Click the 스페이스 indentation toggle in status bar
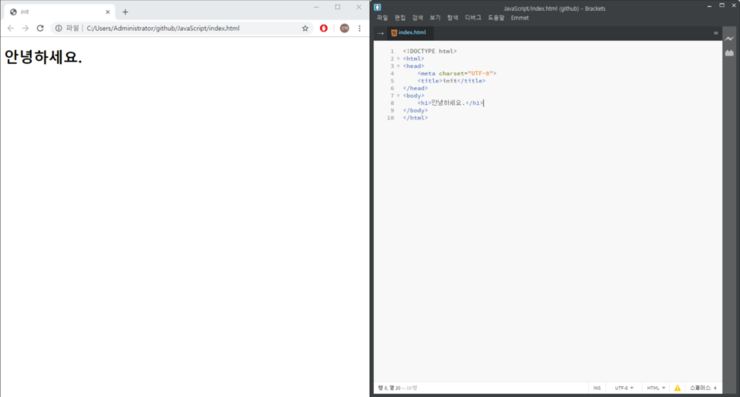 click(x=700, y=388)
